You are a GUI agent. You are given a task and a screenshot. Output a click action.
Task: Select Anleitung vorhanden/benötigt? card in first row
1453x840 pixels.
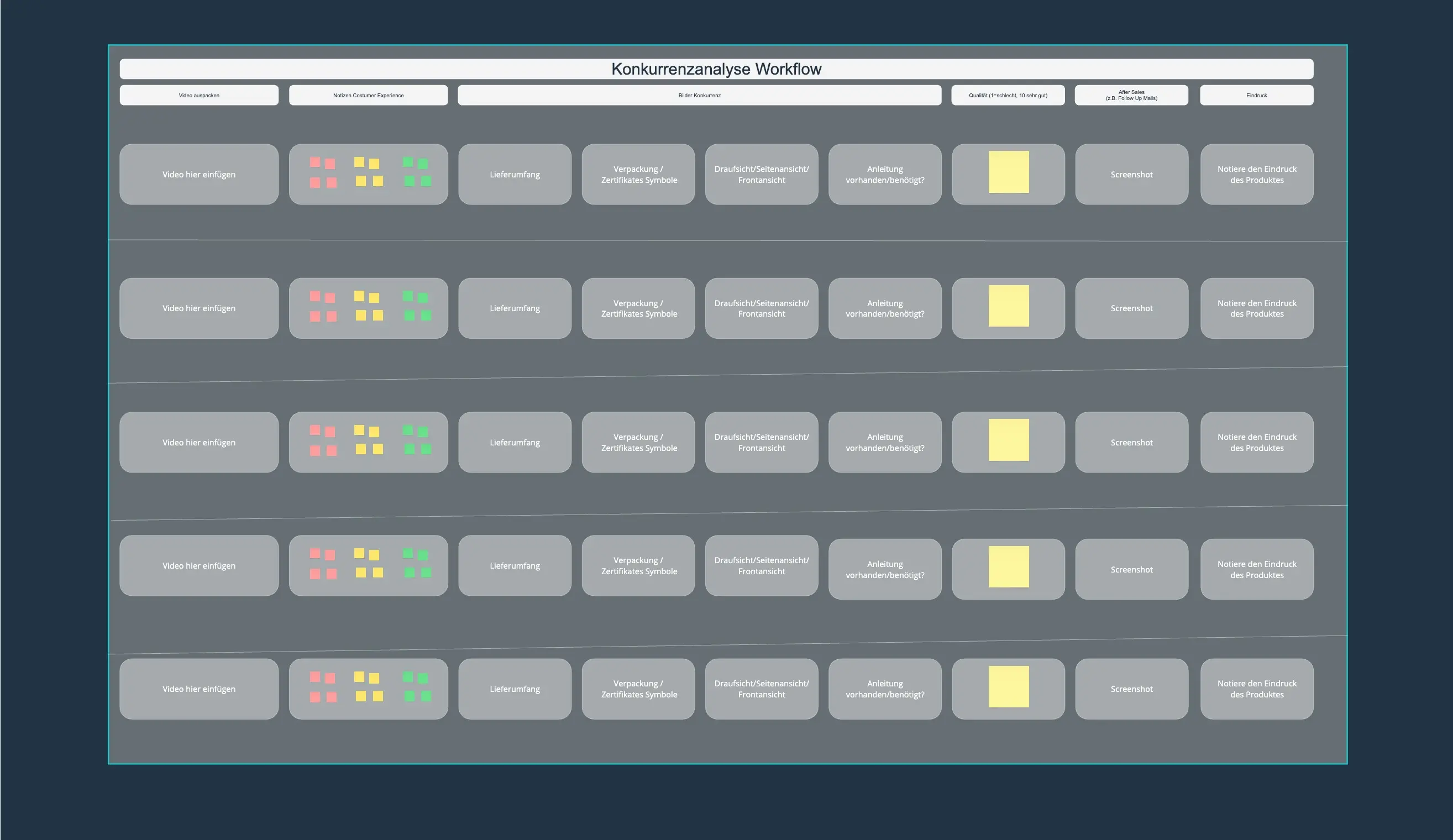[x=884, y=174]
